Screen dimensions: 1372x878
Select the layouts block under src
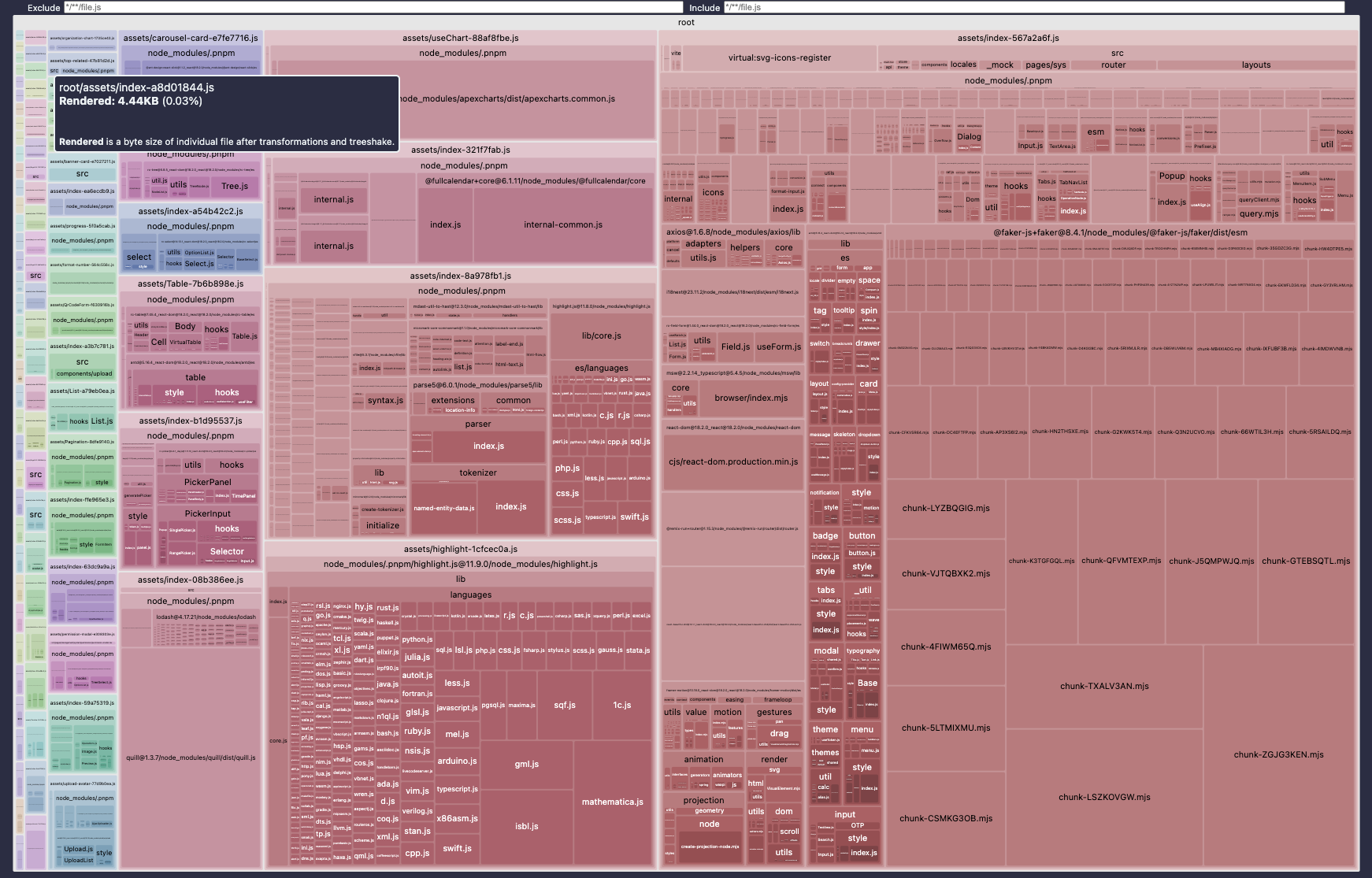coord(1256,65)
